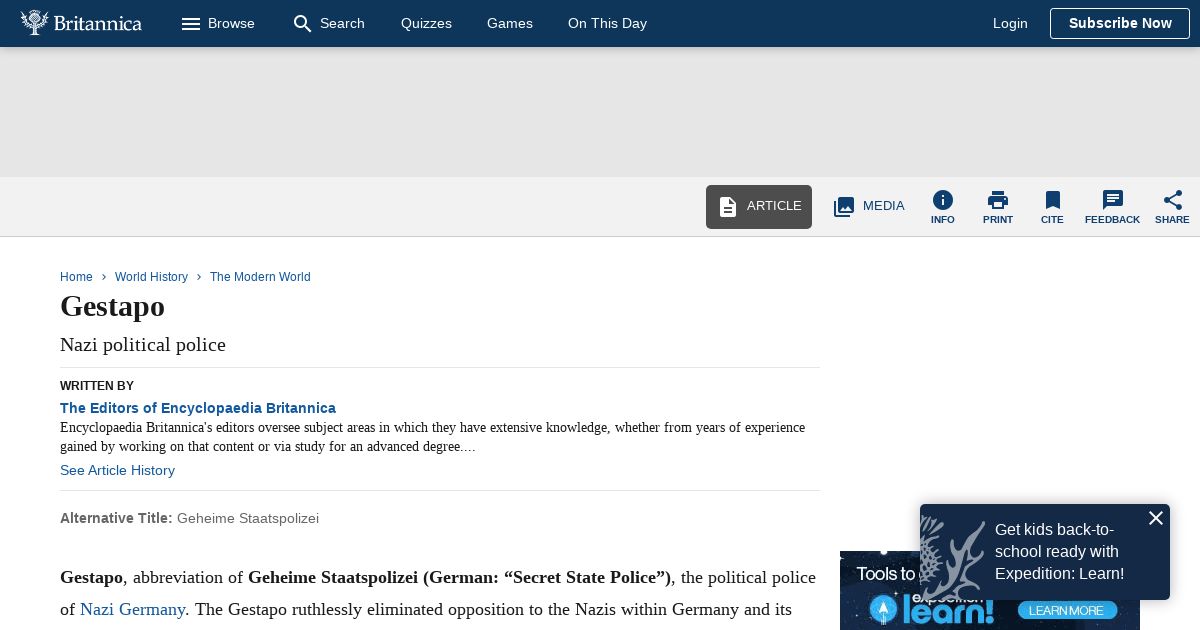1200x630 pixels.
Task: Click the Print printer icon
Action: click(998, 200)
